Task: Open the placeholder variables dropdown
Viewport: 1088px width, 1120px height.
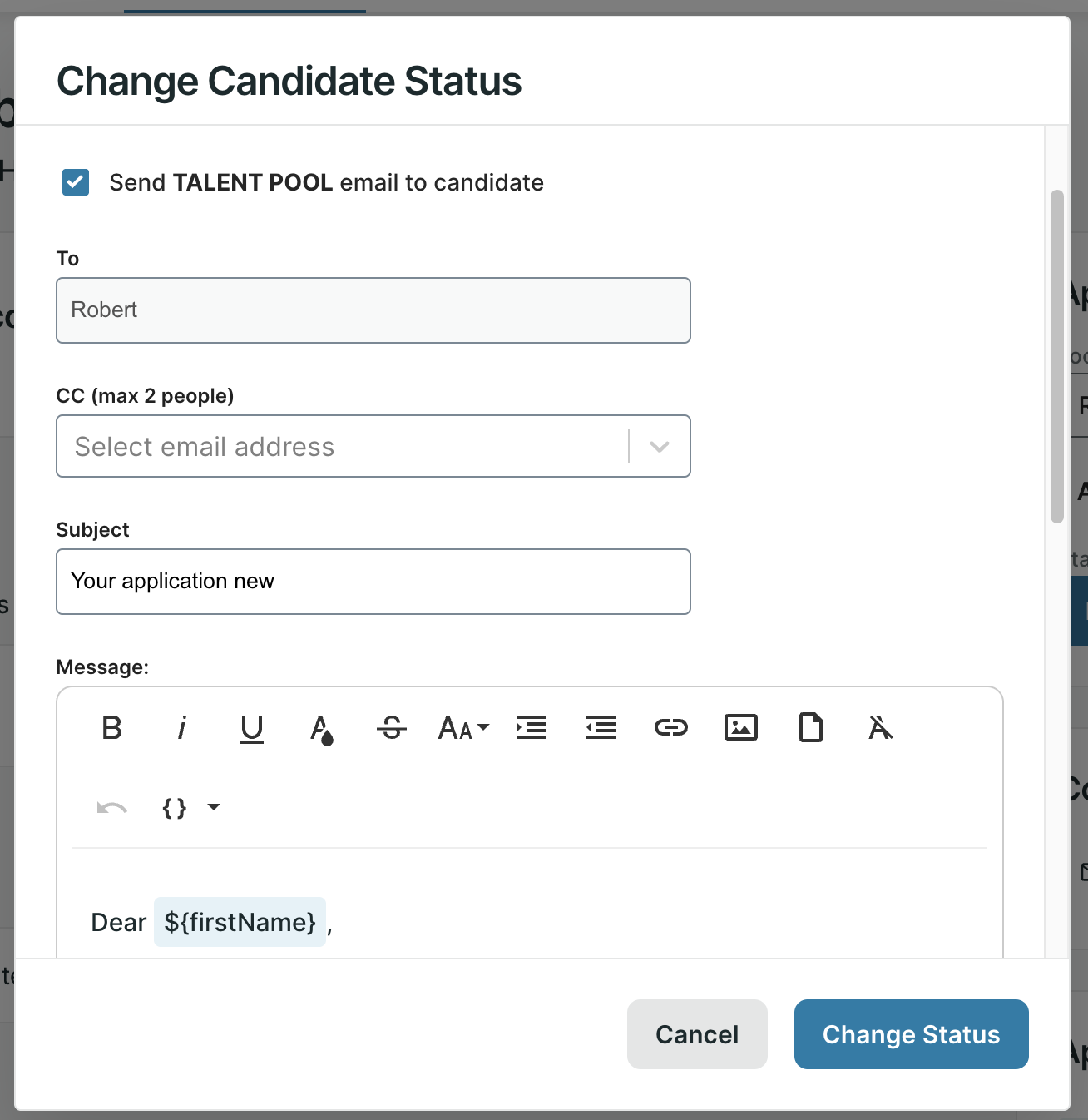Action: click(191, 808)
